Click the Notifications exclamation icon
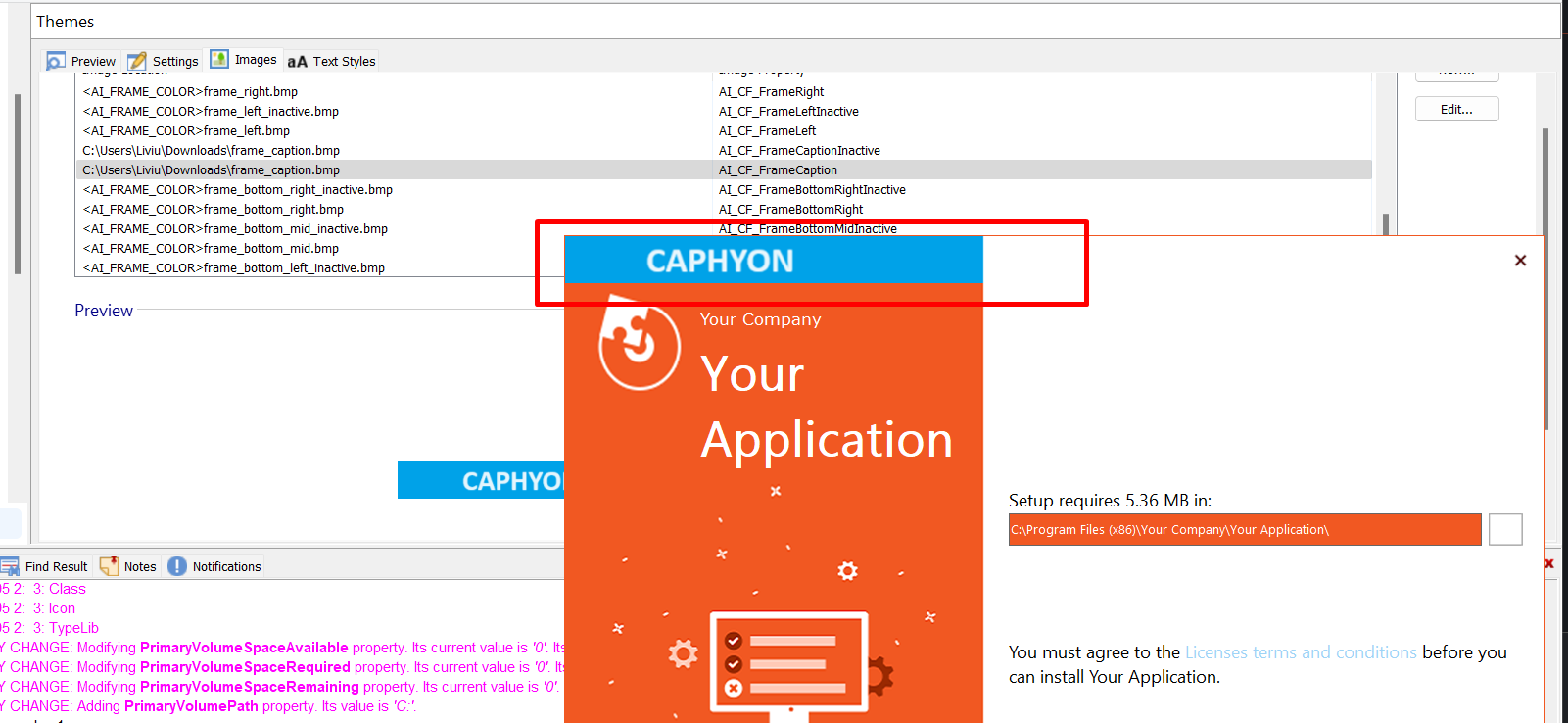Viewport: 1568px width, 723px height. click(x=177, y=566)
